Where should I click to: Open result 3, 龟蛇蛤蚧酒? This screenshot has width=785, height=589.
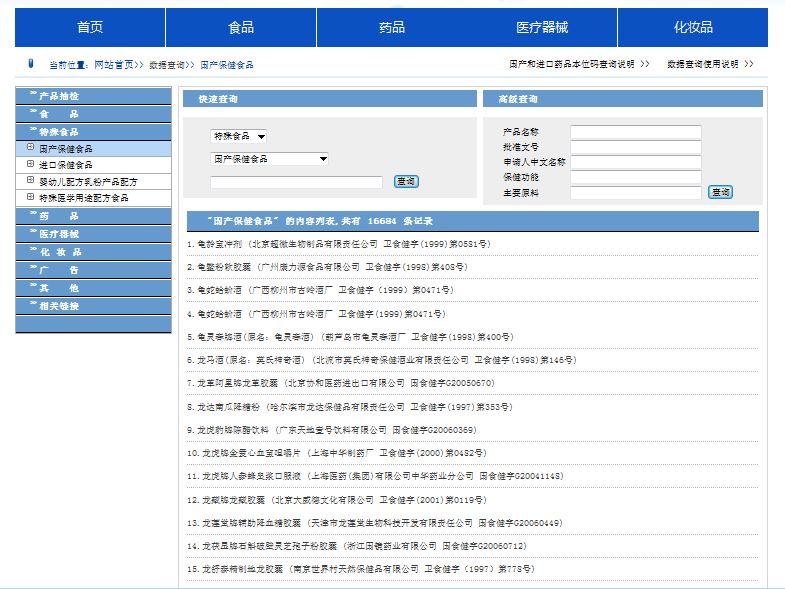click(321, 290)
